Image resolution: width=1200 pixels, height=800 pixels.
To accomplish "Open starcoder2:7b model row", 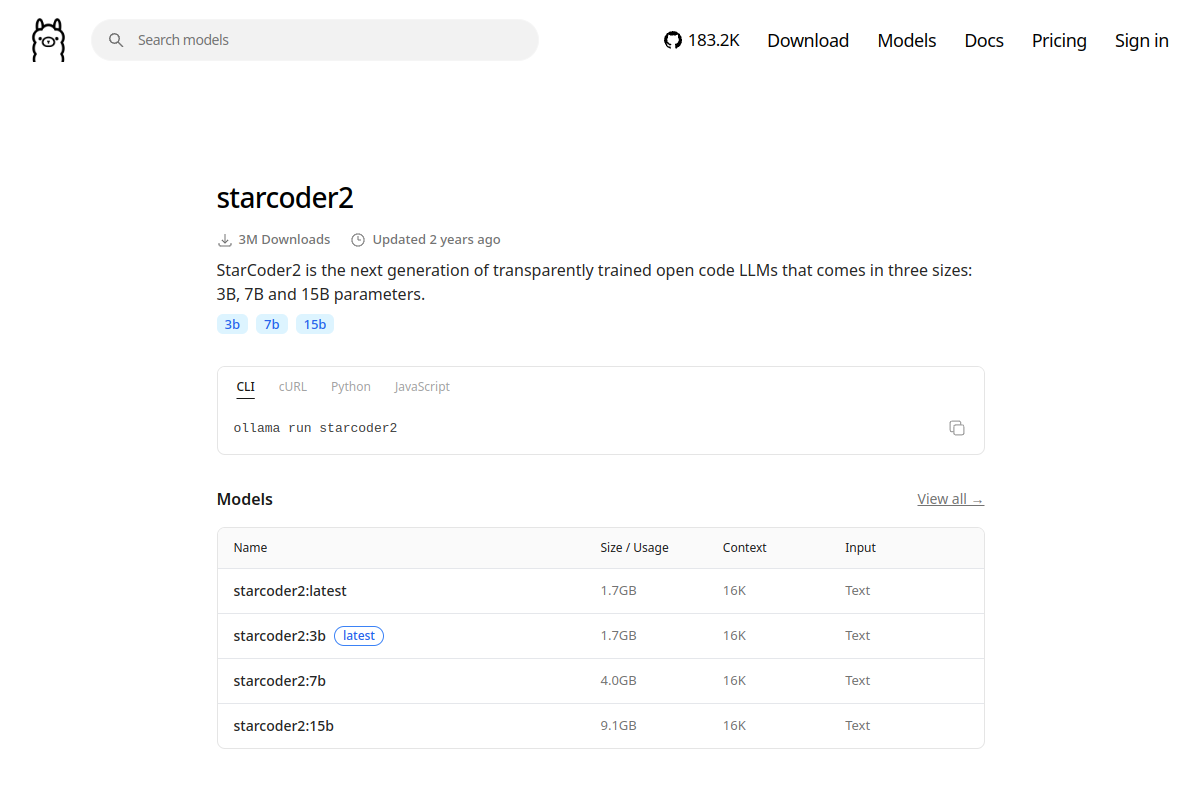I will (x=601, y=681).
